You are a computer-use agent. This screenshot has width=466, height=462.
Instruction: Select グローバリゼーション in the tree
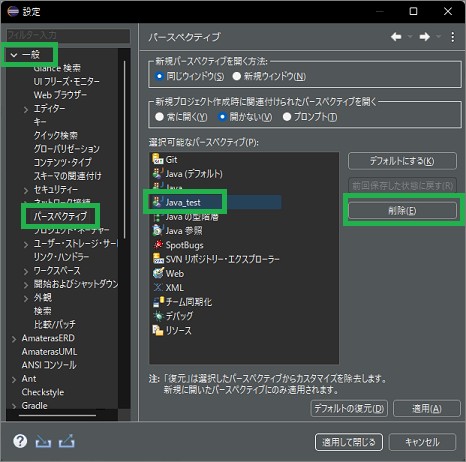[66, 149]
